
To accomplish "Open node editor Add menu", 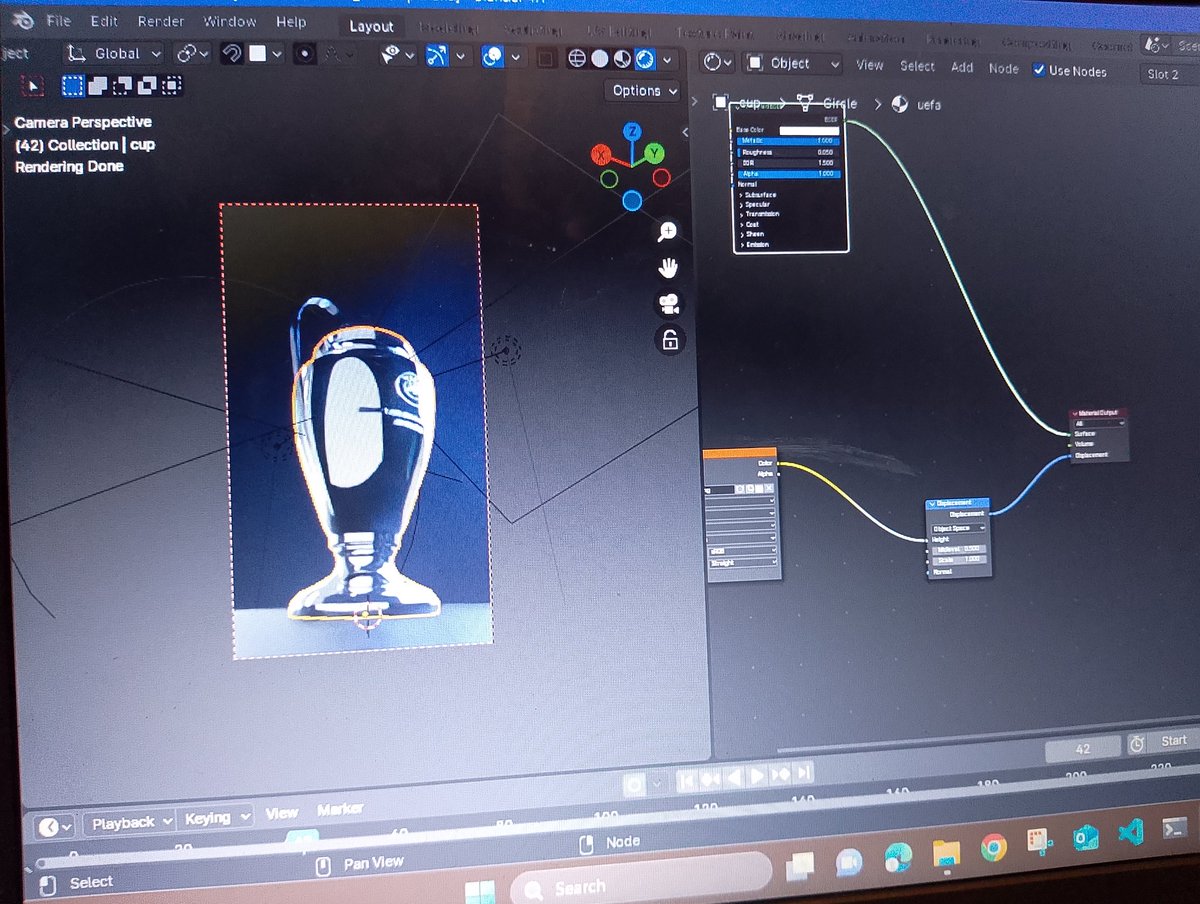I will pos(962,67).
